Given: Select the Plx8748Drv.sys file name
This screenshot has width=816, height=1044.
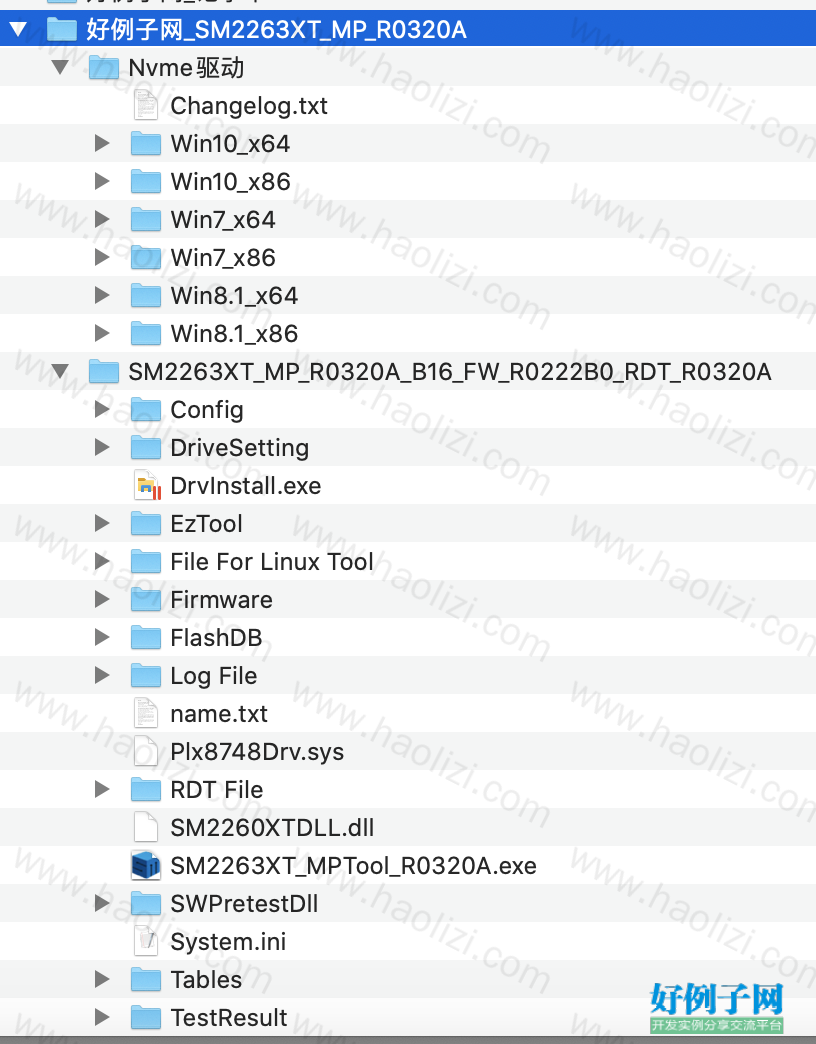Looking at the screenshot, I should (x=257, y=751).
